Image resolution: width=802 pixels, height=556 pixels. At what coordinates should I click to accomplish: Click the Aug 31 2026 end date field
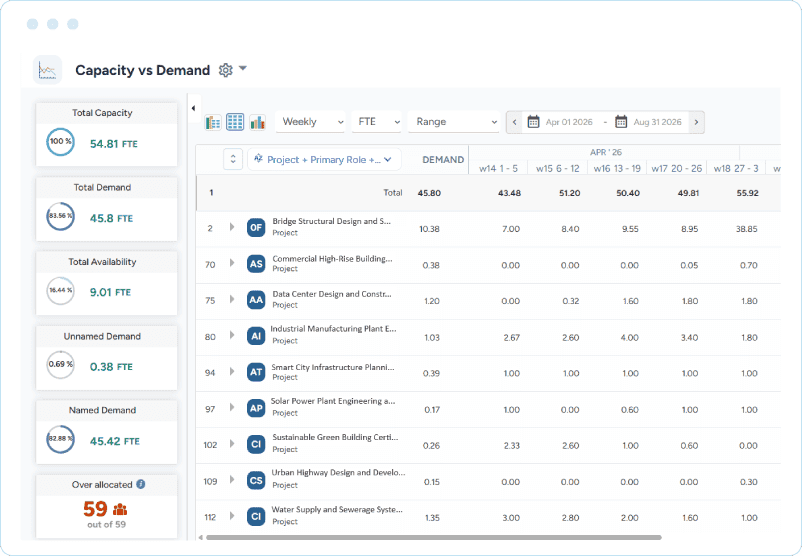coord(657,122)
